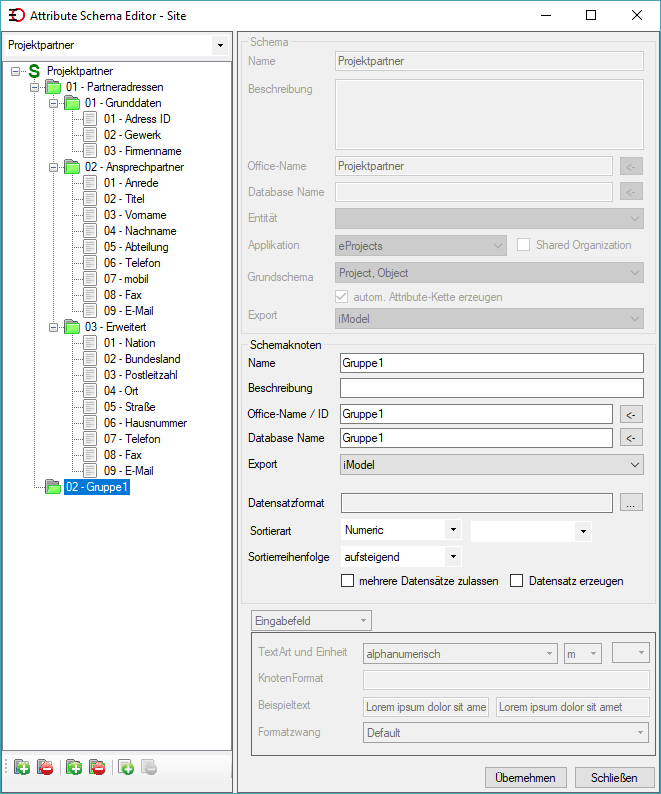
Task: Click the app logo icon in title bar
Action: (16, 15)
